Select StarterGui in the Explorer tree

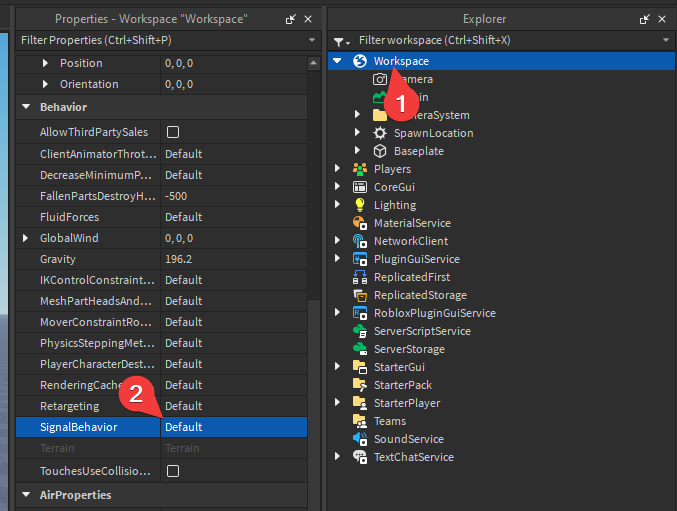(399, 367)
